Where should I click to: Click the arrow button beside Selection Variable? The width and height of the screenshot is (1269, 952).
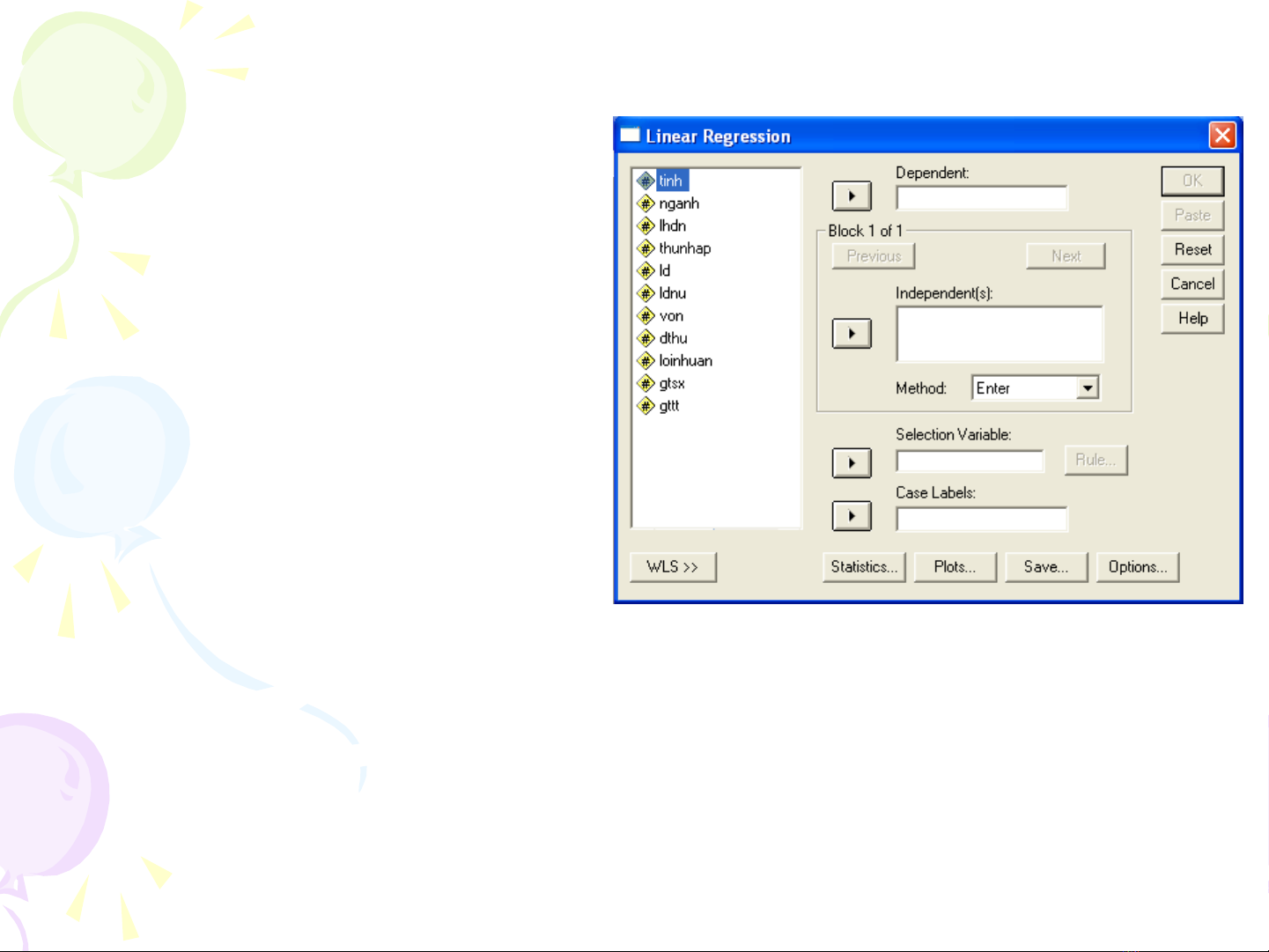852,462
